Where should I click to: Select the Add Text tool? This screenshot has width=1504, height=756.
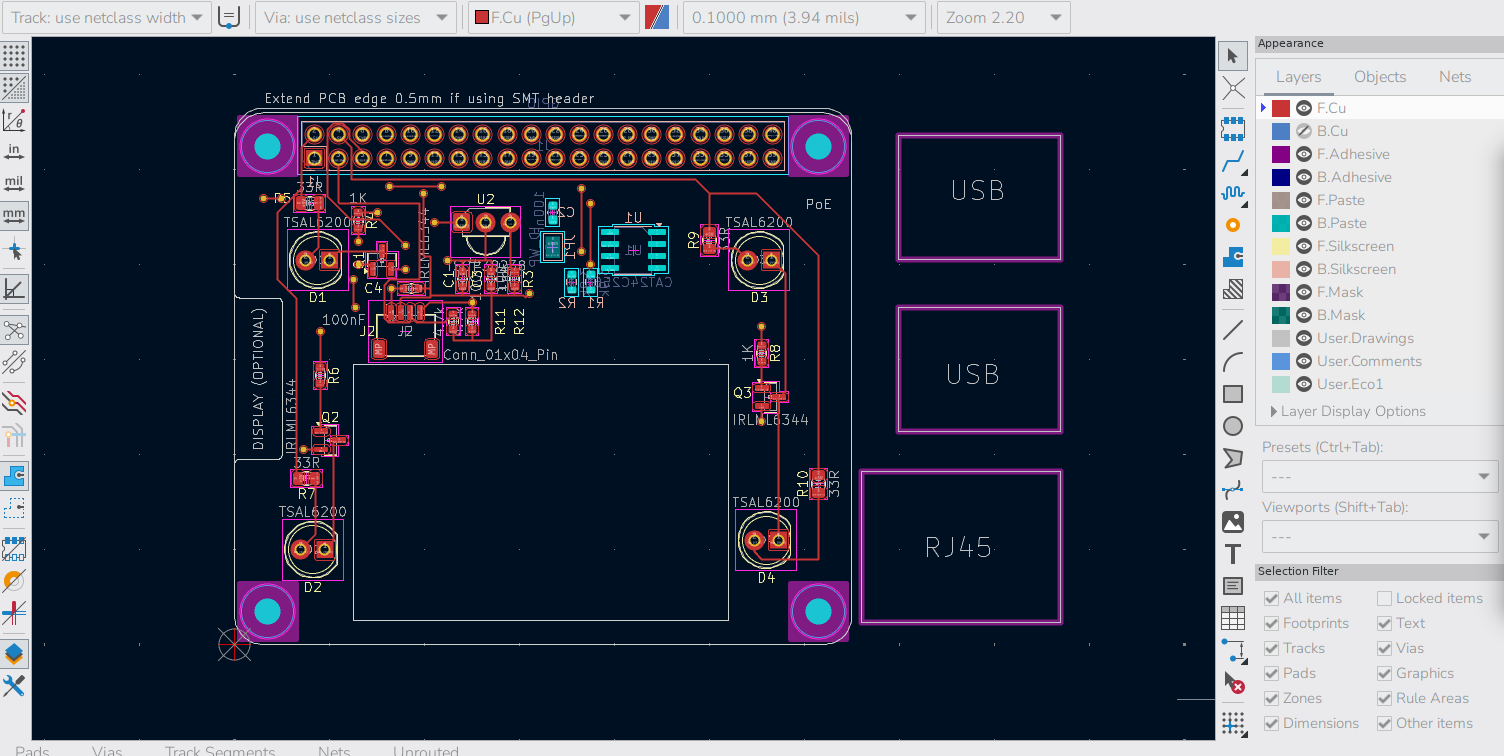(1233, 553)
